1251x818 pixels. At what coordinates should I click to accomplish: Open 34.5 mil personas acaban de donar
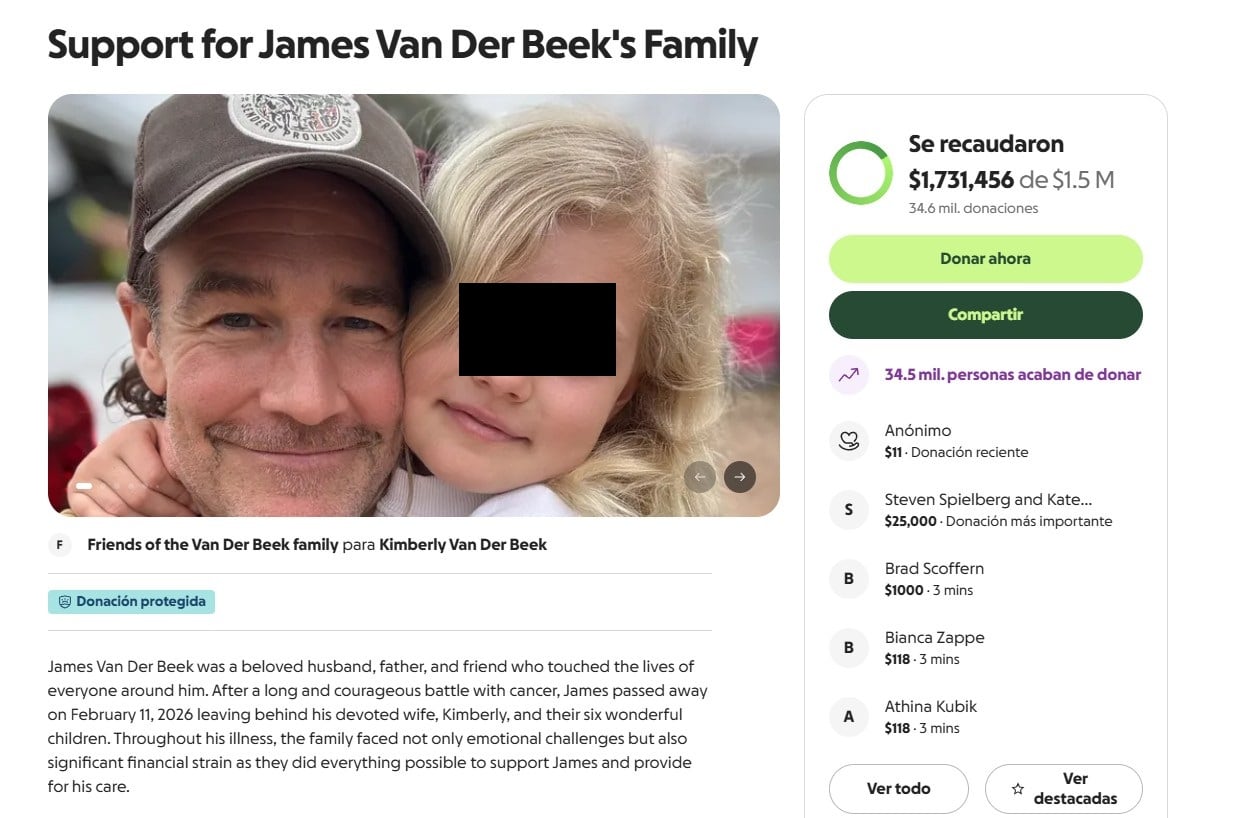coord(1013,374)
